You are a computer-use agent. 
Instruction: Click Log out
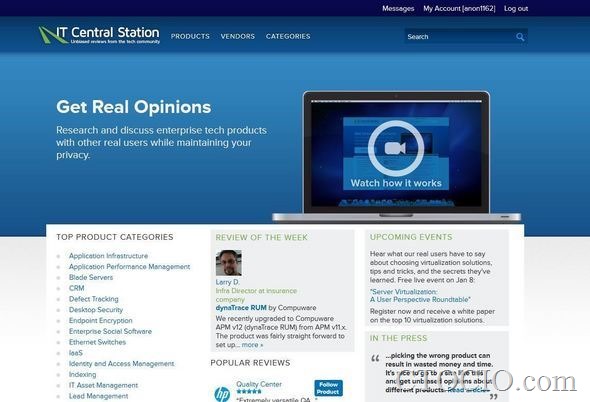click(516, 8)
